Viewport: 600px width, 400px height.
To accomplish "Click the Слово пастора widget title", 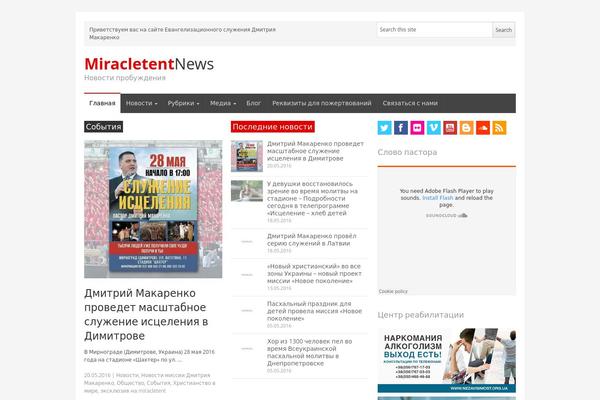I will tap(407, 152).
